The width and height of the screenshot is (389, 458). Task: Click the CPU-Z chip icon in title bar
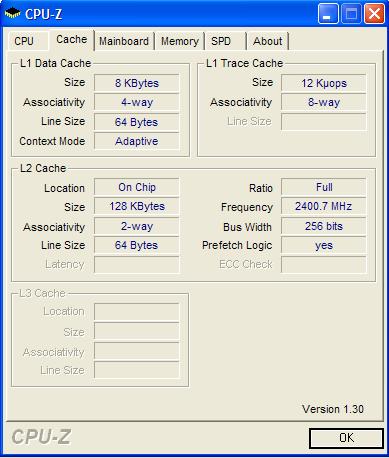coord(12,14)
